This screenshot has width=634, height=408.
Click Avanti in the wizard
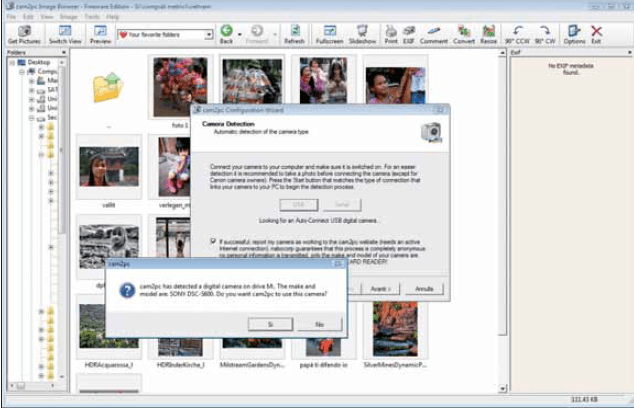point(380,289)
